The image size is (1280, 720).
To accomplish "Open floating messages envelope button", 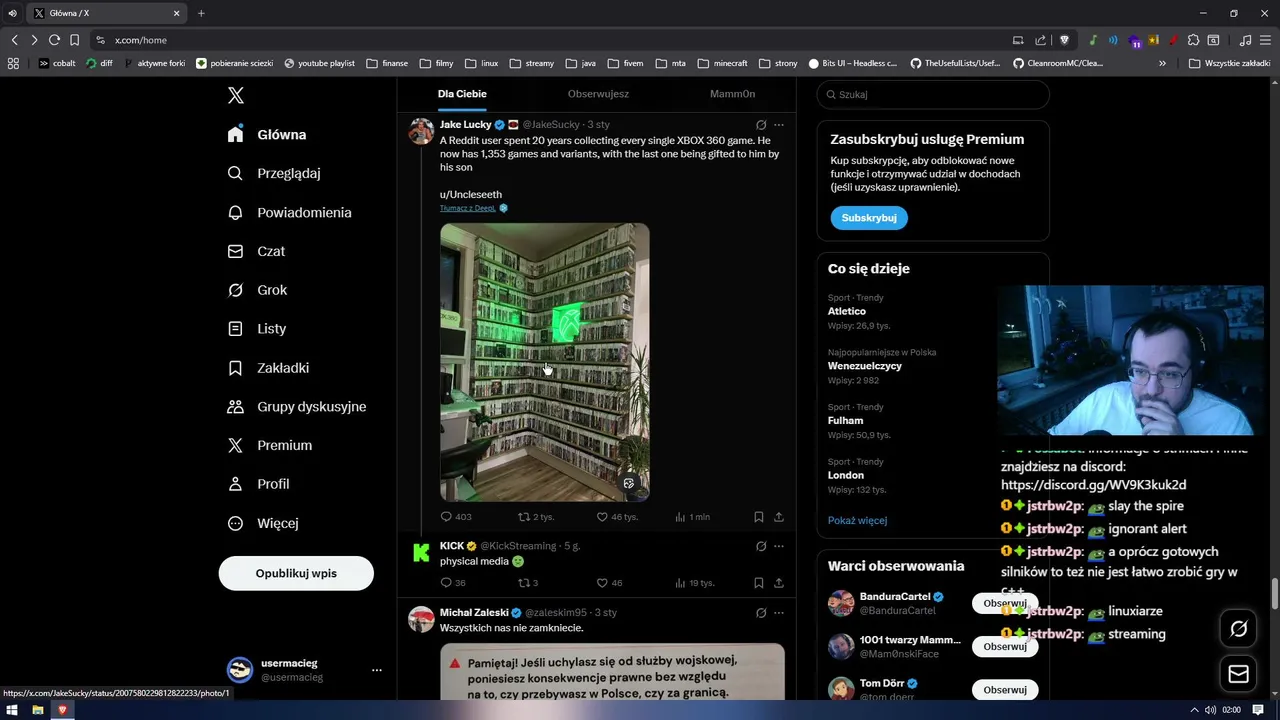I will pyautogui.click(x=1238, y=674).
